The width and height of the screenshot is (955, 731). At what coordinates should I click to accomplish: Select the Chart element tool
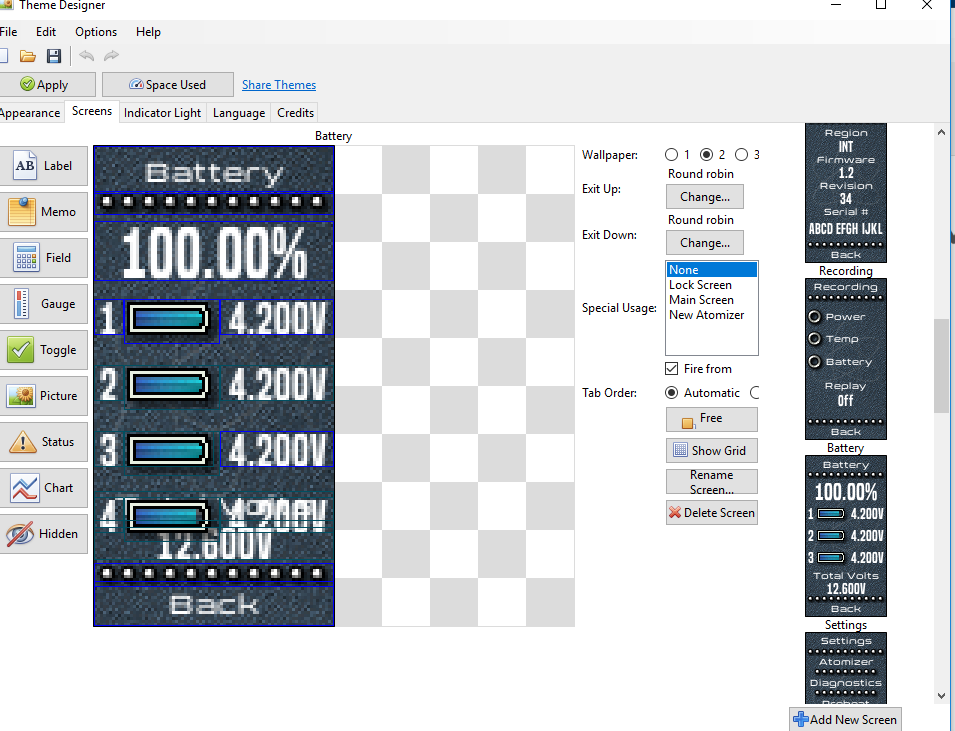tap(43, 488)
